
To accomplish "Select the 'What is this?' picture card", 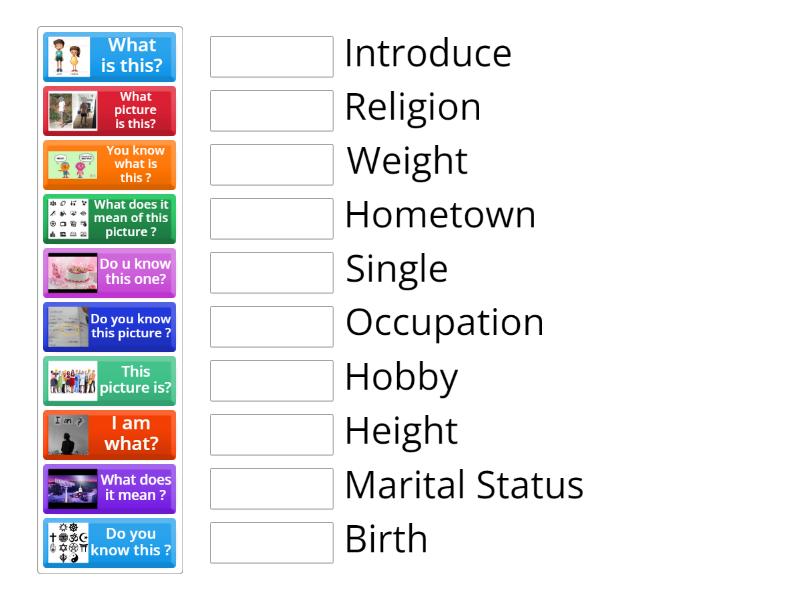I will click(109, 57).
